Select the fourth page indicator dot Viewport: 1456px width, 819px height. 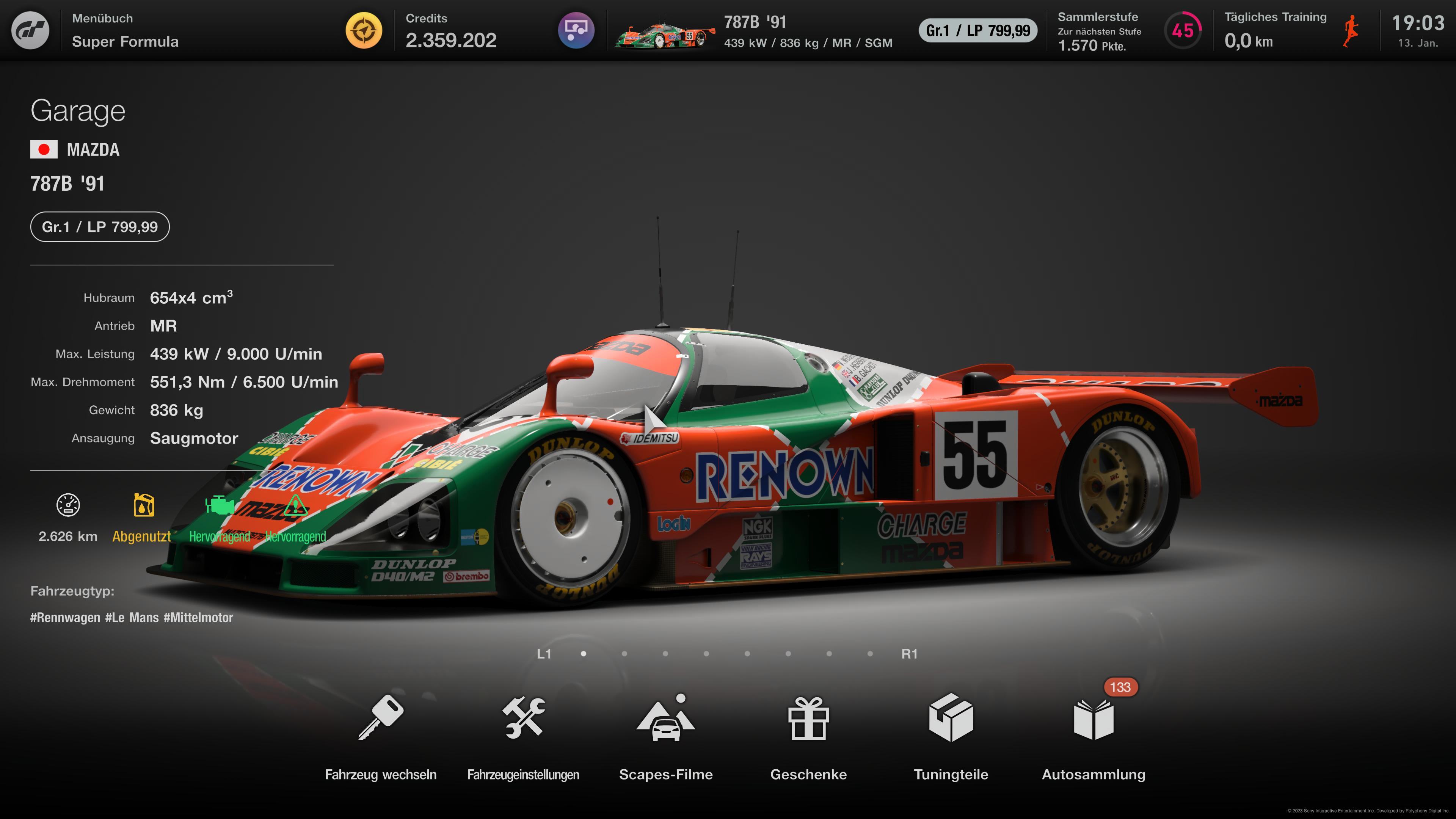click(706, 654)
